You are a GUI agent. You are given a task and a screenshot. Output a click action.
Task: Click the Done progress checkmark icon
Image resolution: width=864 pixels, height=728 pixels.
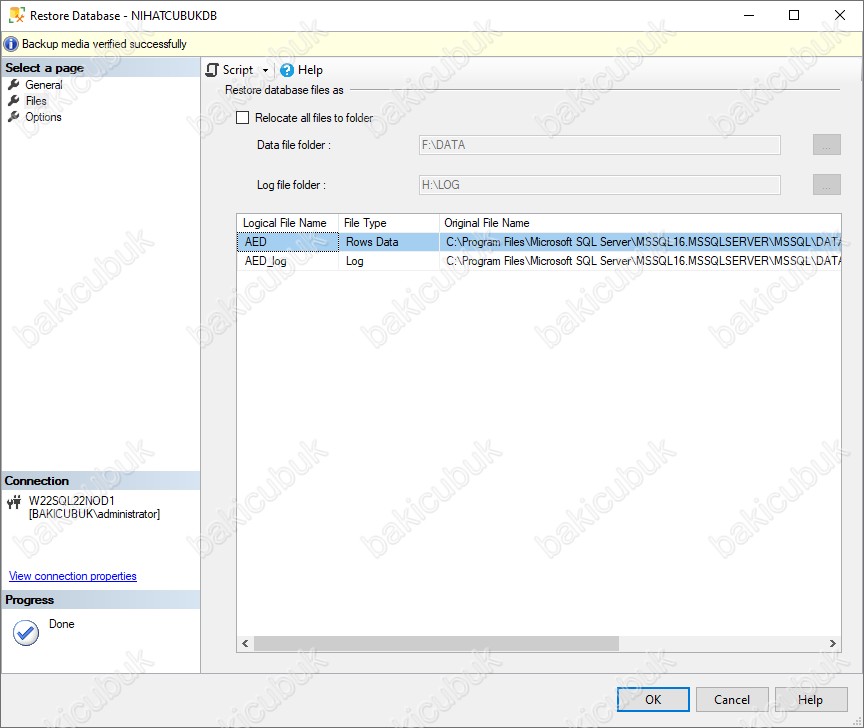point(25,633)
